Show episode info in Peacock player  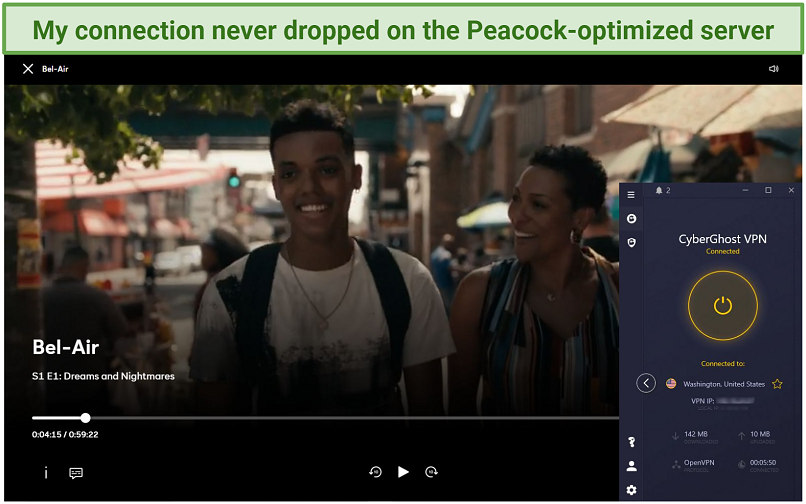(x=46, y=473)
